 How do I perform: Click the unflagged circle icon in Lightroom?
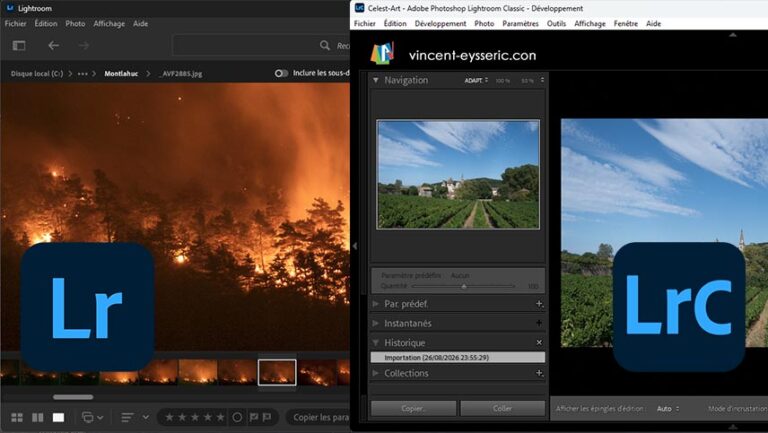pyautogui.click(x=237, y=417)
